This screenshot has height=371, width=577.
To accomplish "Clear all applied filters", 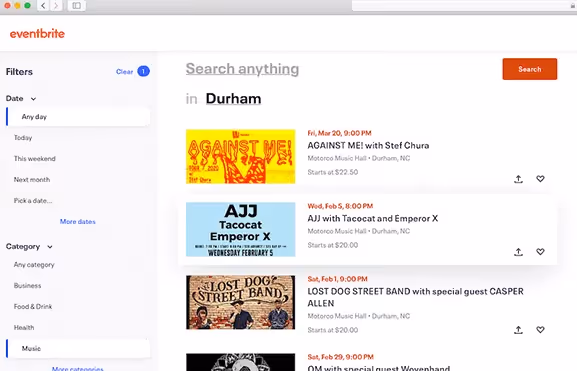I will pyautogui.click(x=124, y=71).
